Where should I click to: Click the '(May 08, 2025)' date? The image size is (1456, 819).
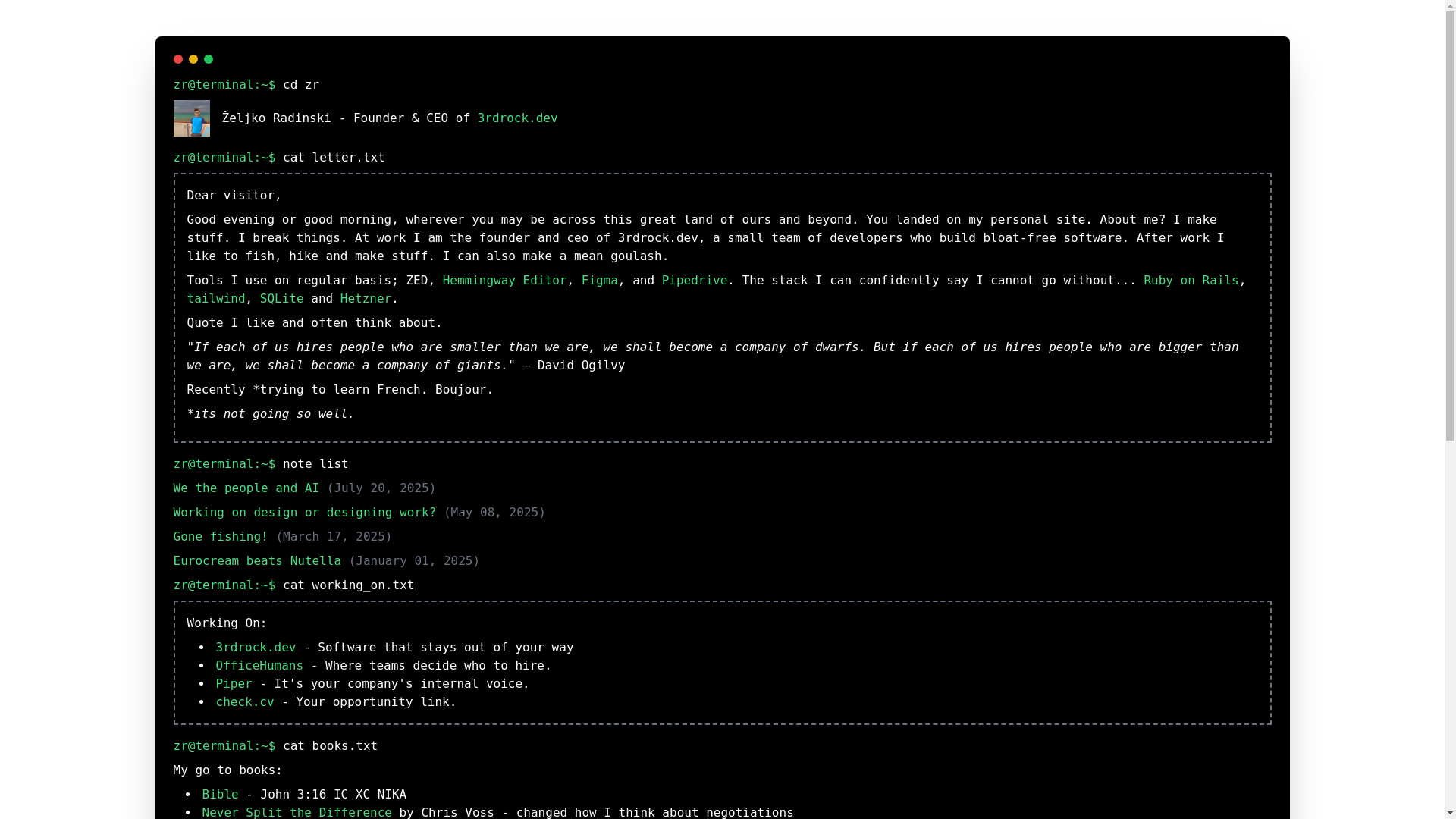tap(494, 513)
